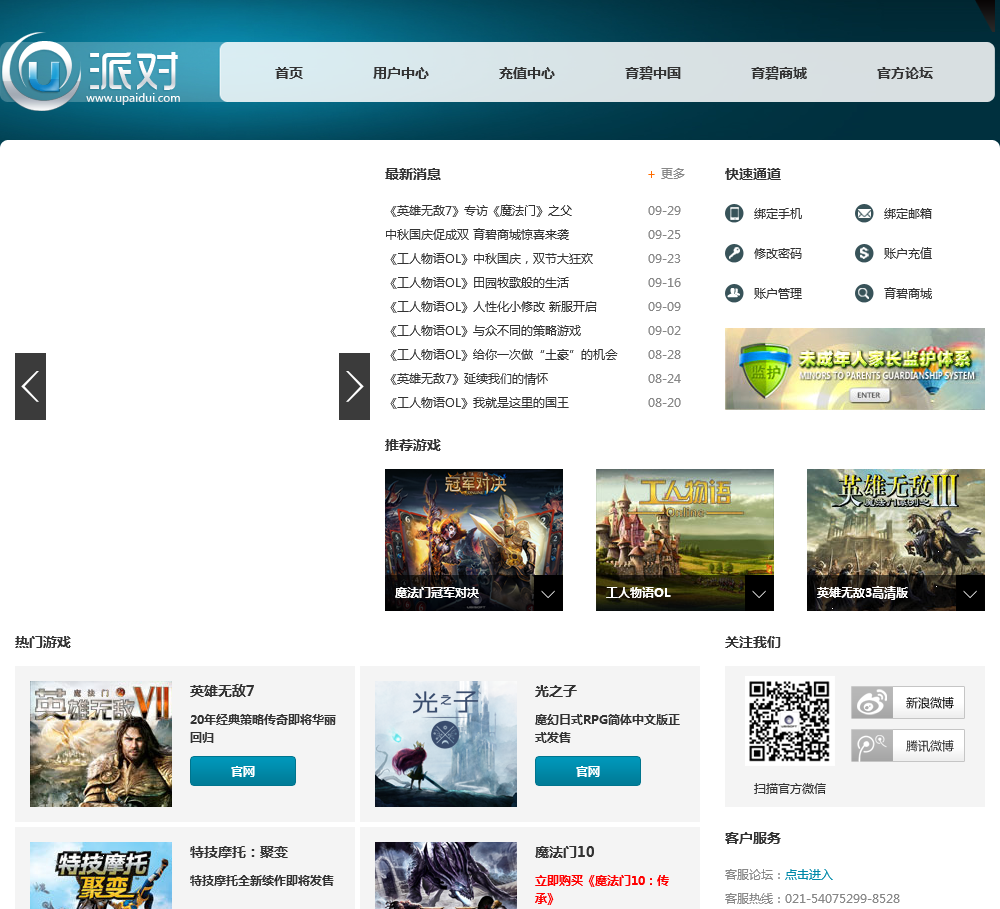
Task: Open the 充值中心 navigation item
Action: [x=527, y=73]
